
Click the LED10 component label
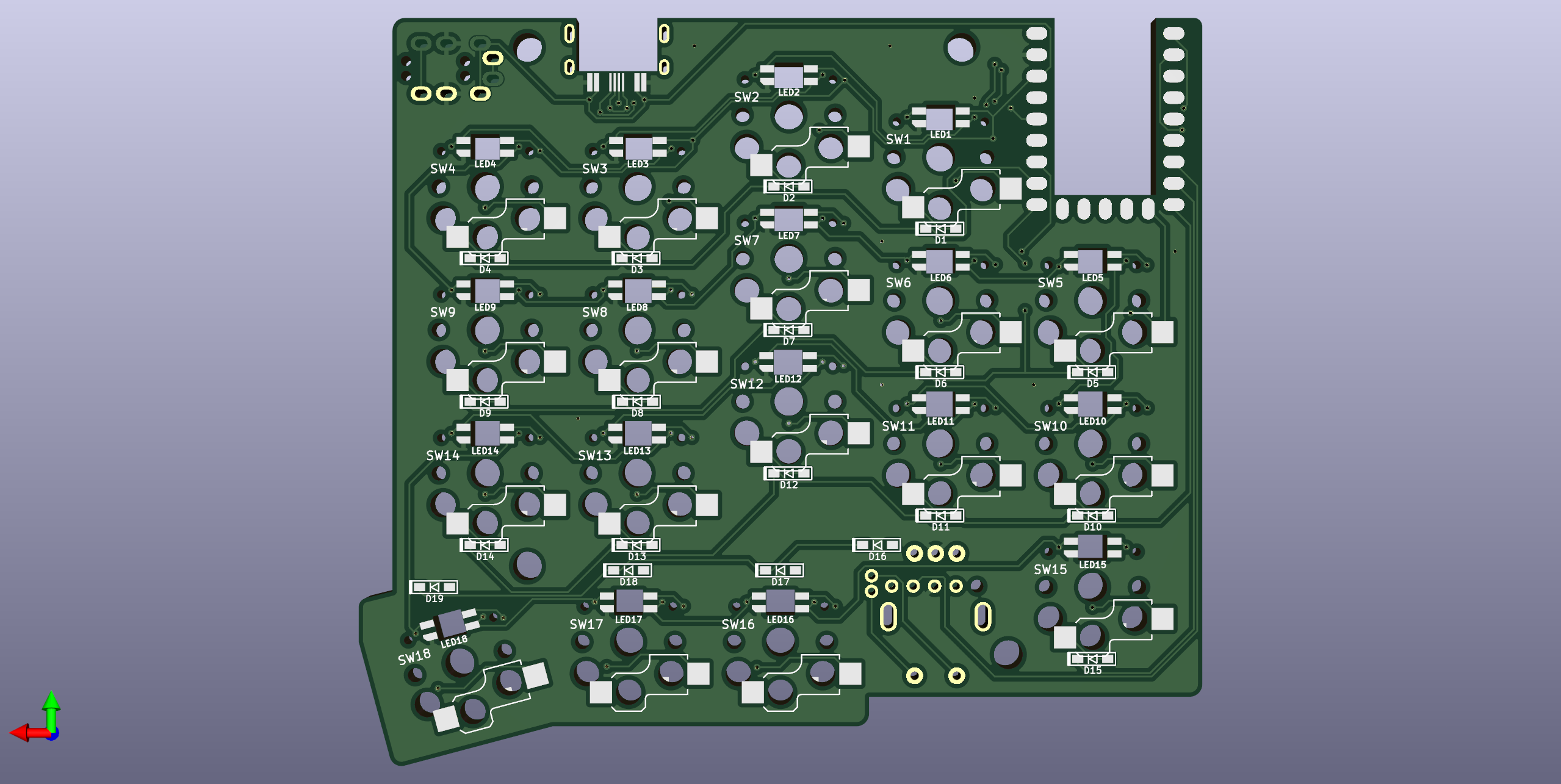pos(1092,421)
